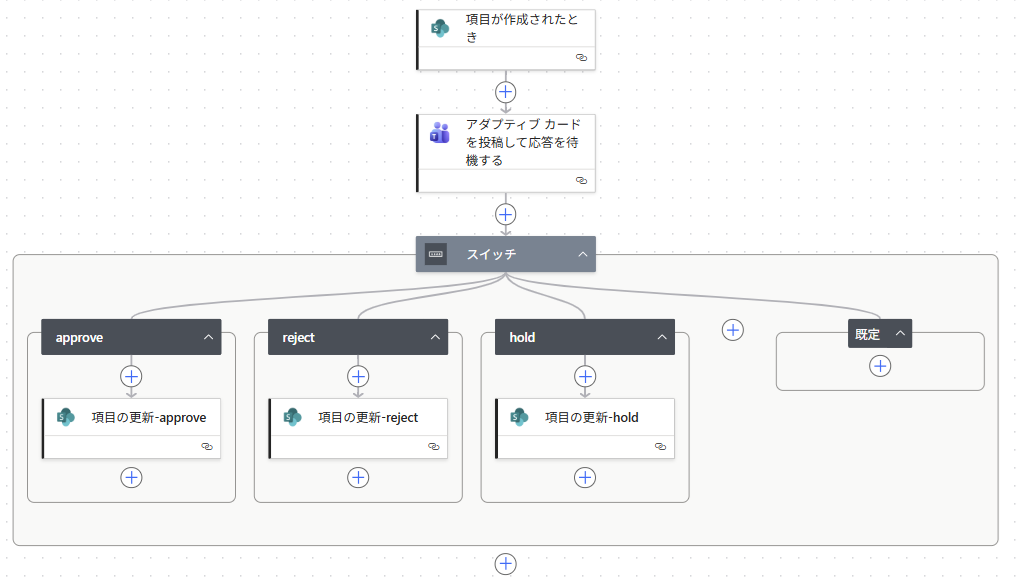
Task: Collapse the hold case chevron
Action: point(662,337)
